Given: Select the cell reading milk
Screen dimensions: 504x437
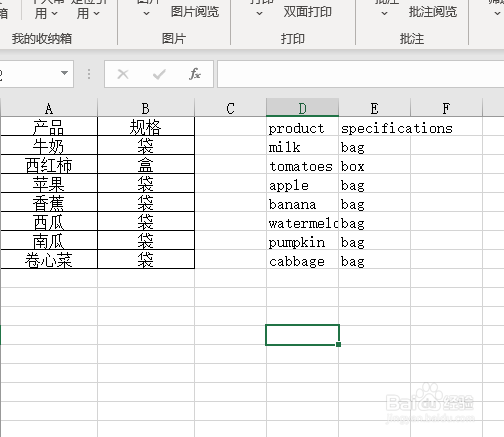Looking at the screenshot, I should (302, 145).
